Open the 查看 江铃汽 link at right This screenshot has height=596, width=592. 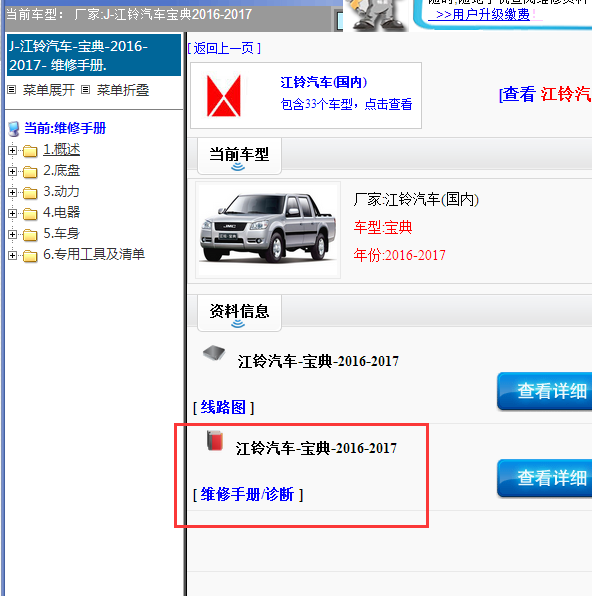545,94
